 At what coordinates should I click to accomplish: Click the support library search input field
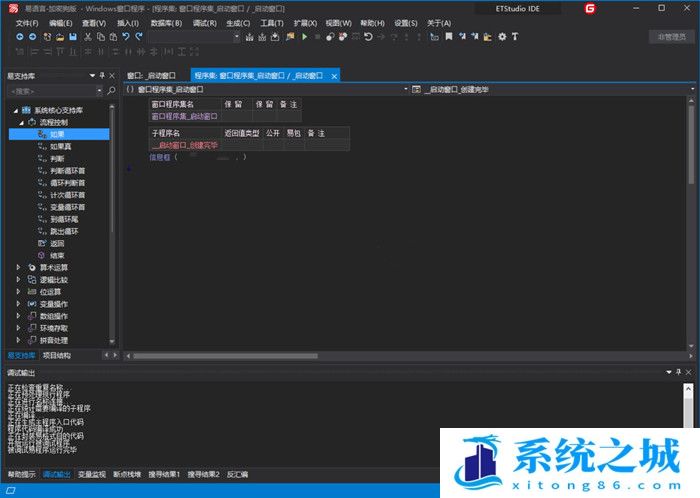pos(50,91)
